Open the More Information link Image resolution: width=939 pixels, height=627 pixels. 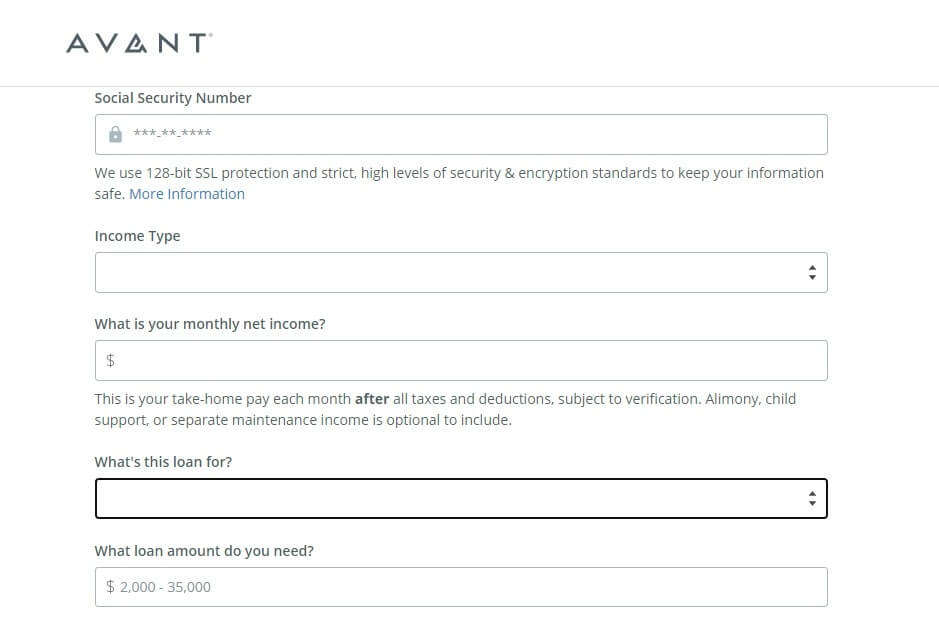187,194
